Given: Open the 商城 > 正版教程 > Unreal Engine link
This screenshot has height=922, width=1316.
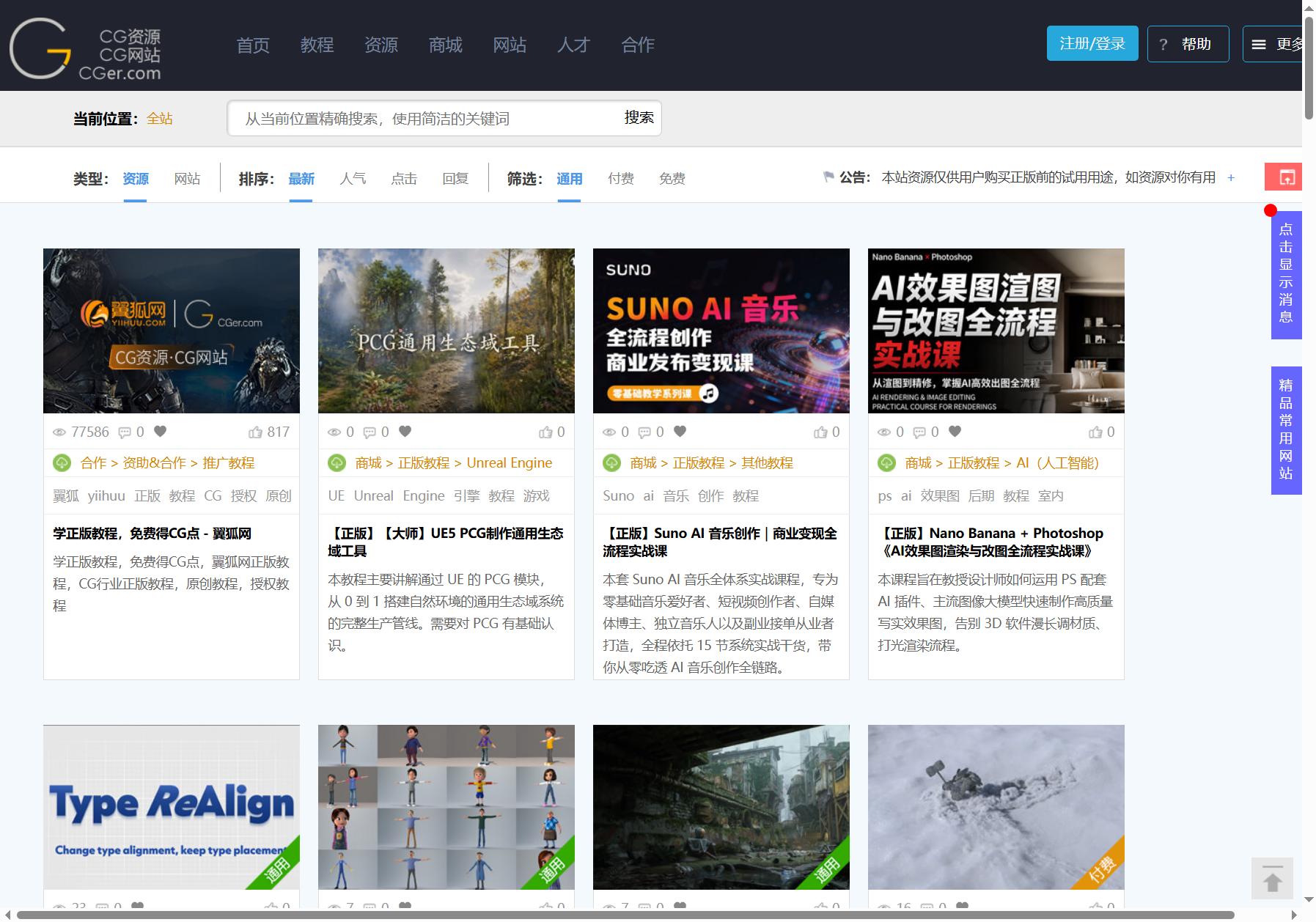Looking at the screenshot, I should 454,463.
